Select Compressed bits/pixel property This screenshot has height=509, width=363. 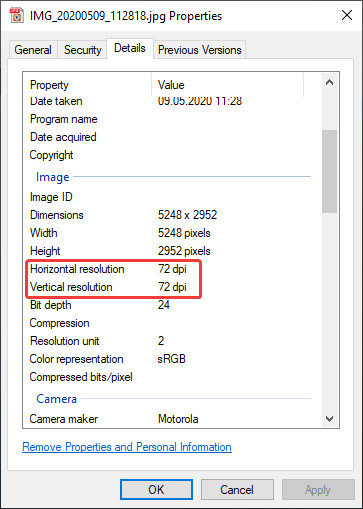click(x=81, y=377)
